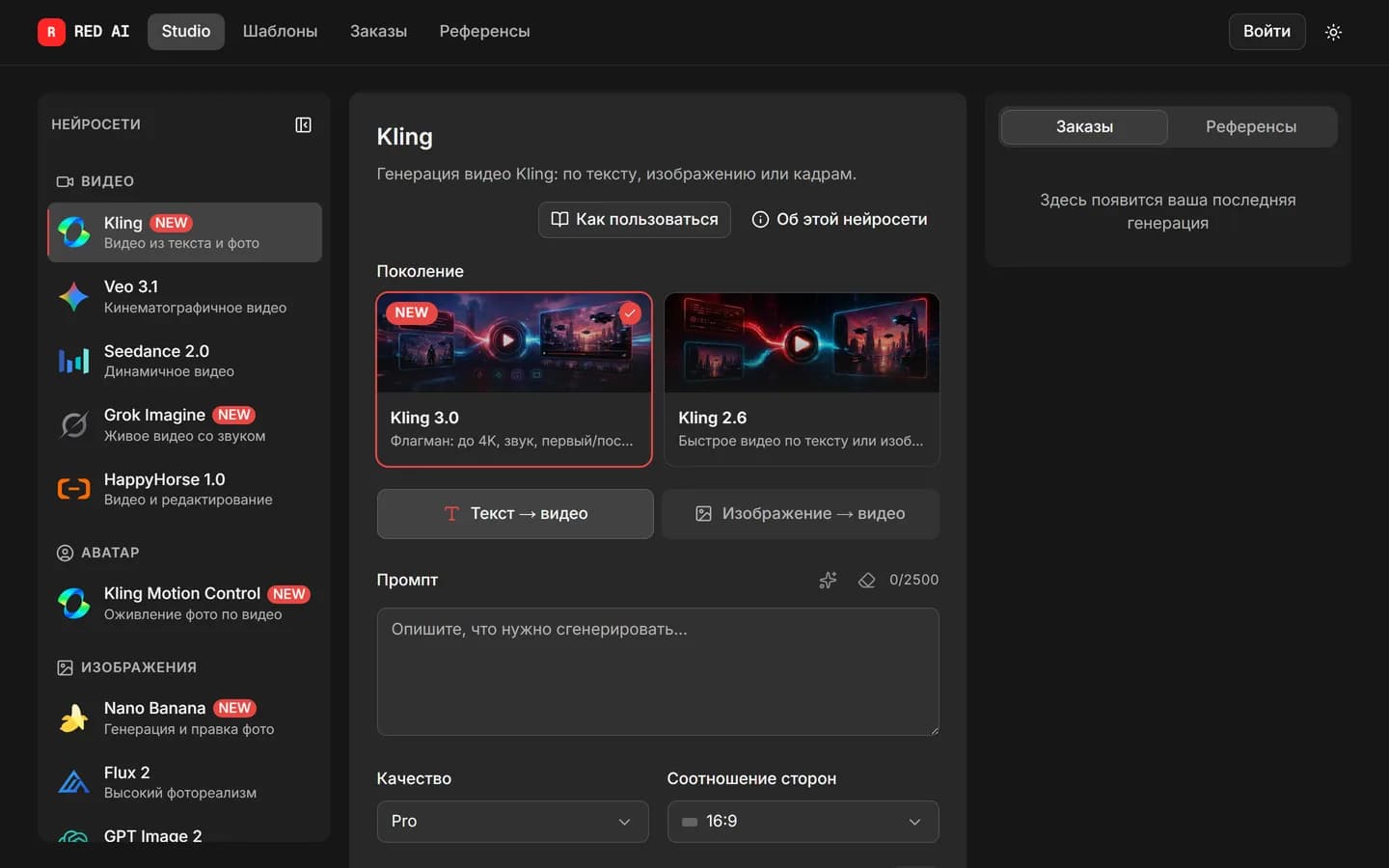Screen dimensions: 1389x868
Task: Click the Войти button
Action: (x=1266, y=31)
